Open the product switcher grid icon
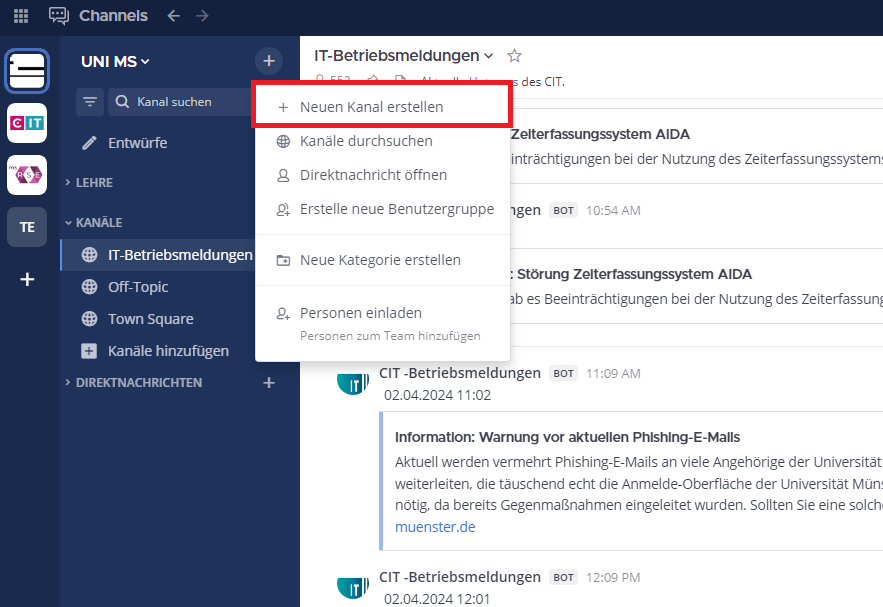 point(21,16)
